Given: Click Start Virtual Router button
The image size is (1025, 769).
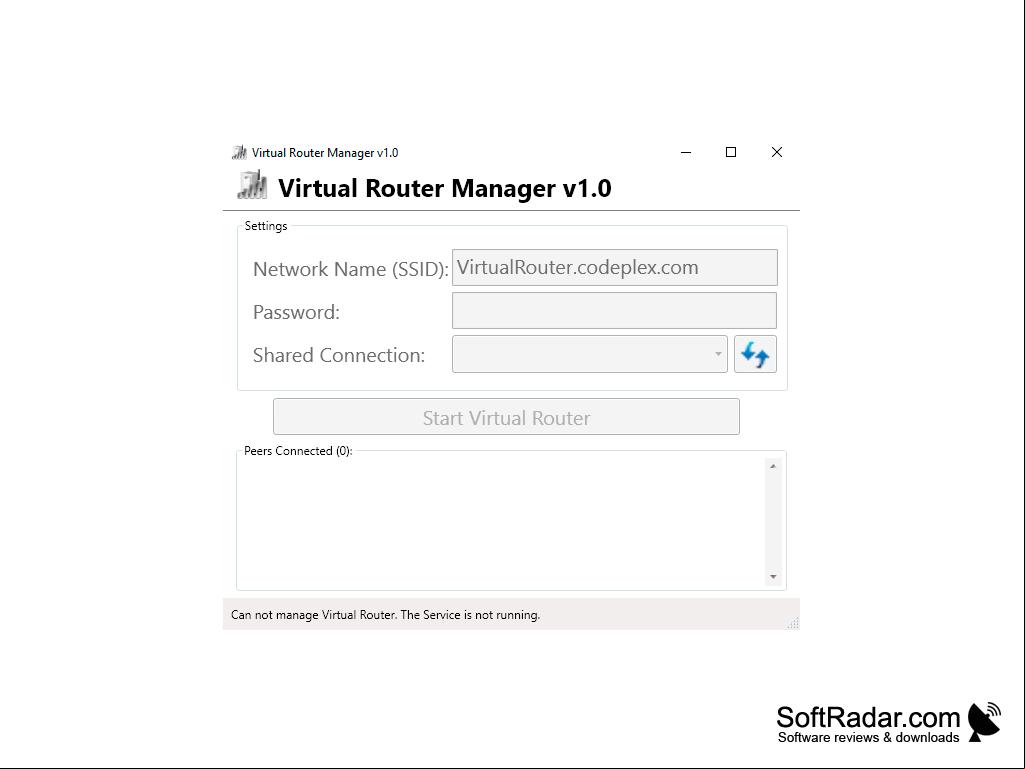Looking at the screenshot, I should 507,417.
